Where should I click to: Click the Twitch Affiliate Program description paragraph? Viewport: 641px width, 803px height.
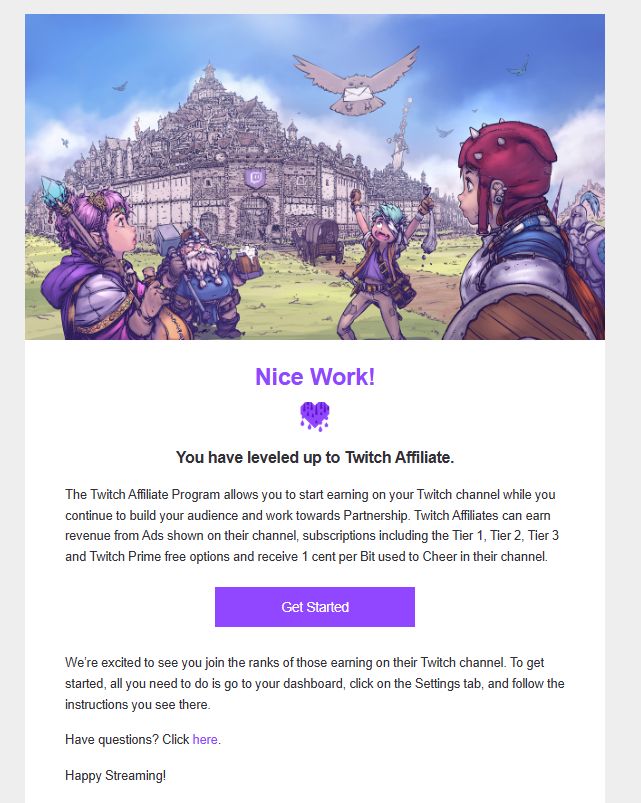(x=312, y=525)
